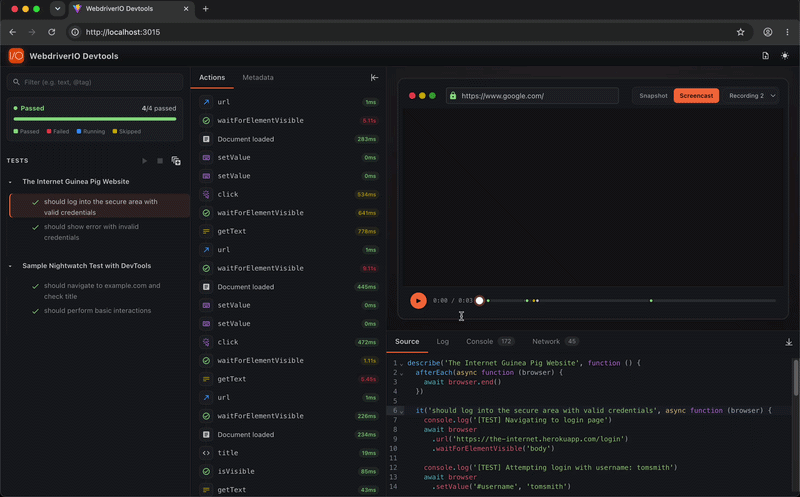
Task: Switch to Screencast view
Action: pos(696,95)
